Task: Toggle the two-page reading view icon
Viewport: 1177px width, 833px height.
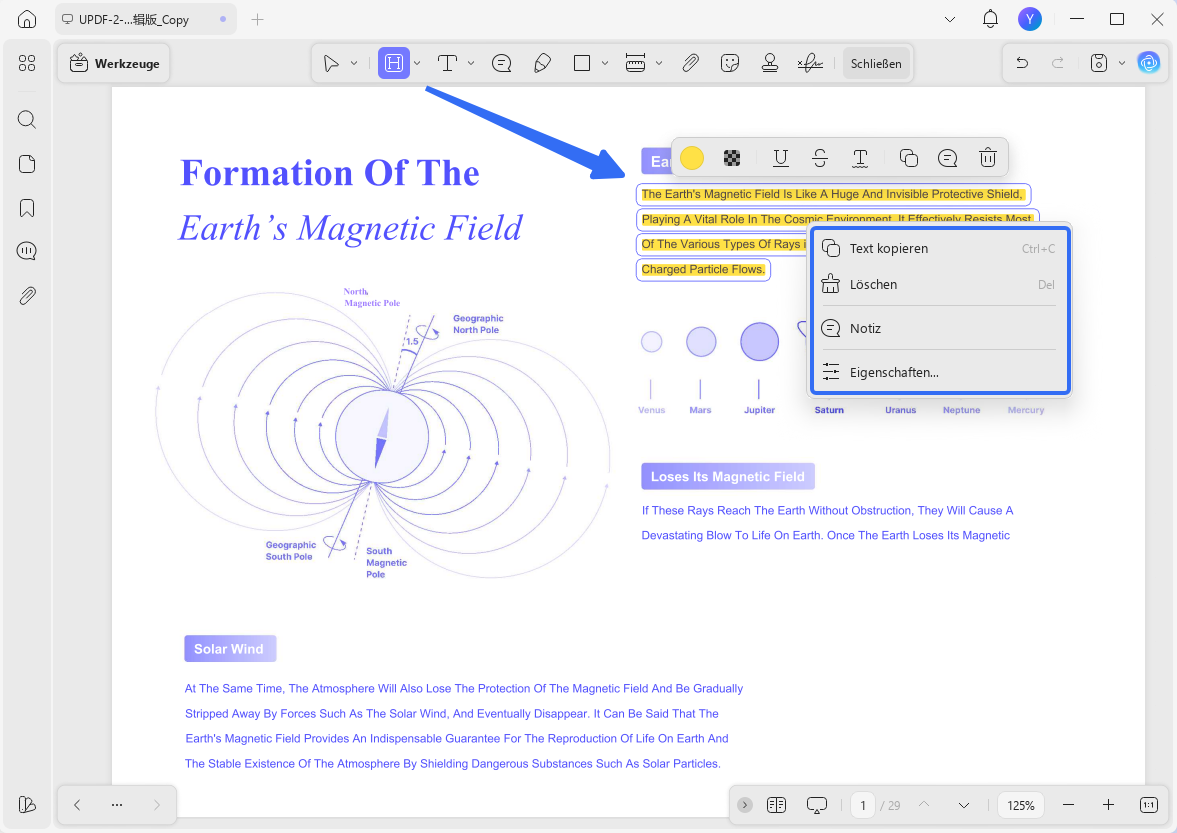Action: point(776,804)
